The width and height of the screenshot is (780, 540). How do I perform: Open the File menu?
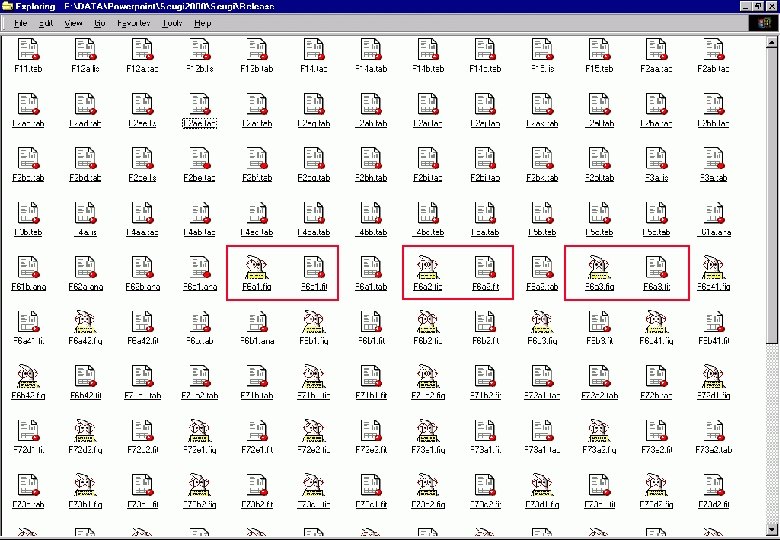click(20, 23)
